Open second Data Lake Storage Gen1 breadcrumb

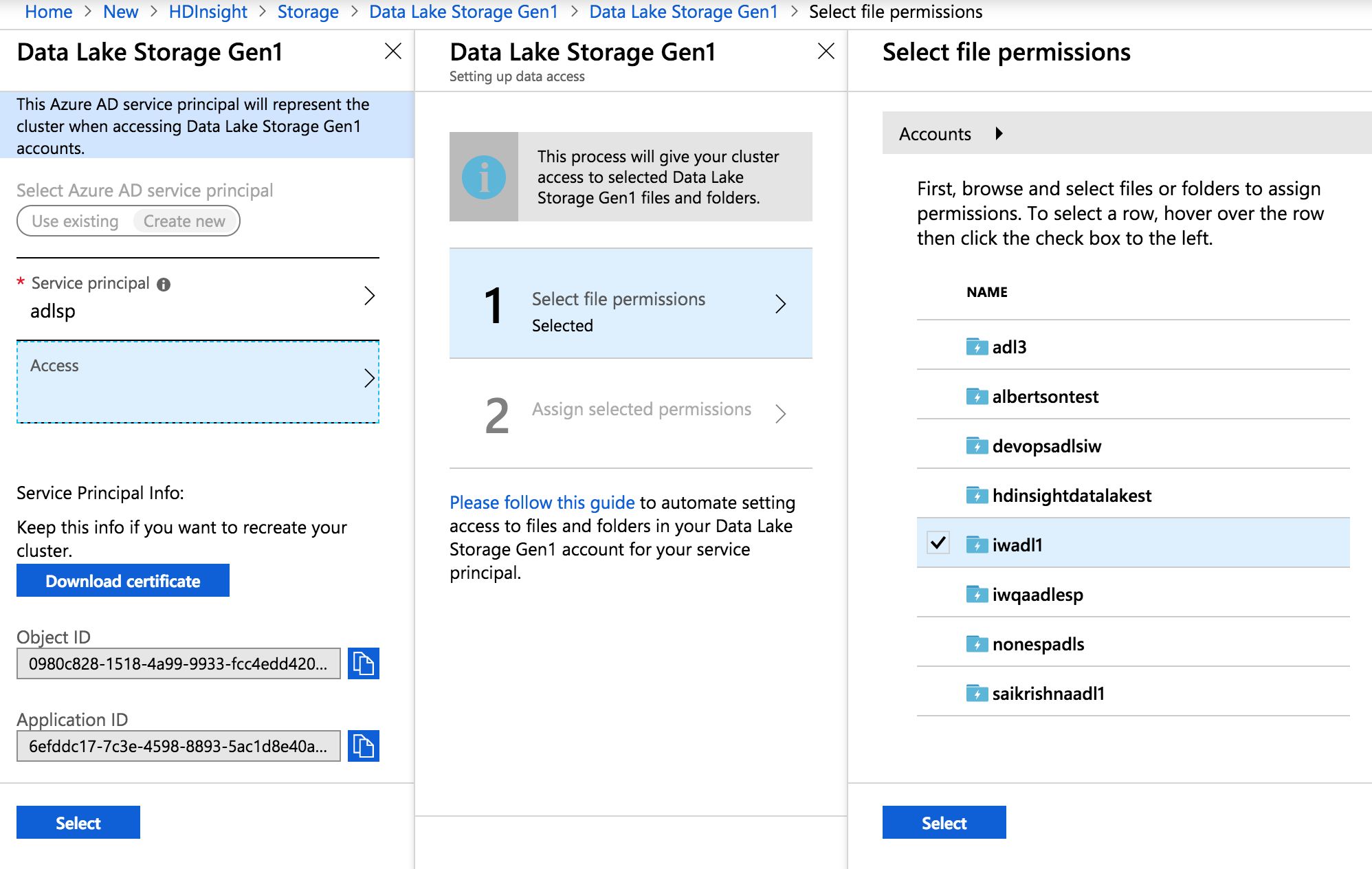[x=683, y=12]
